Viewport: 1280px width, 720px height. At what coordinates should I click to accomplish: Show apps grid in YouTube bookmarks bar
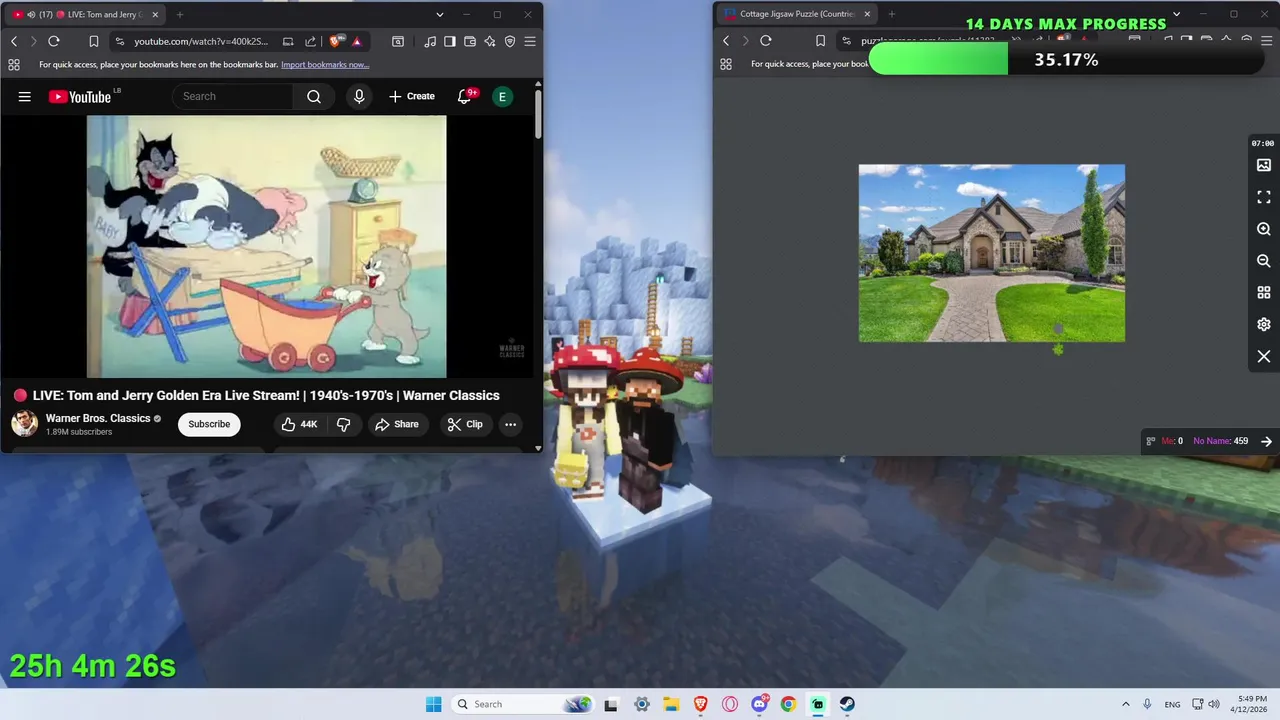pyautogui.click(x=14, y=64)
